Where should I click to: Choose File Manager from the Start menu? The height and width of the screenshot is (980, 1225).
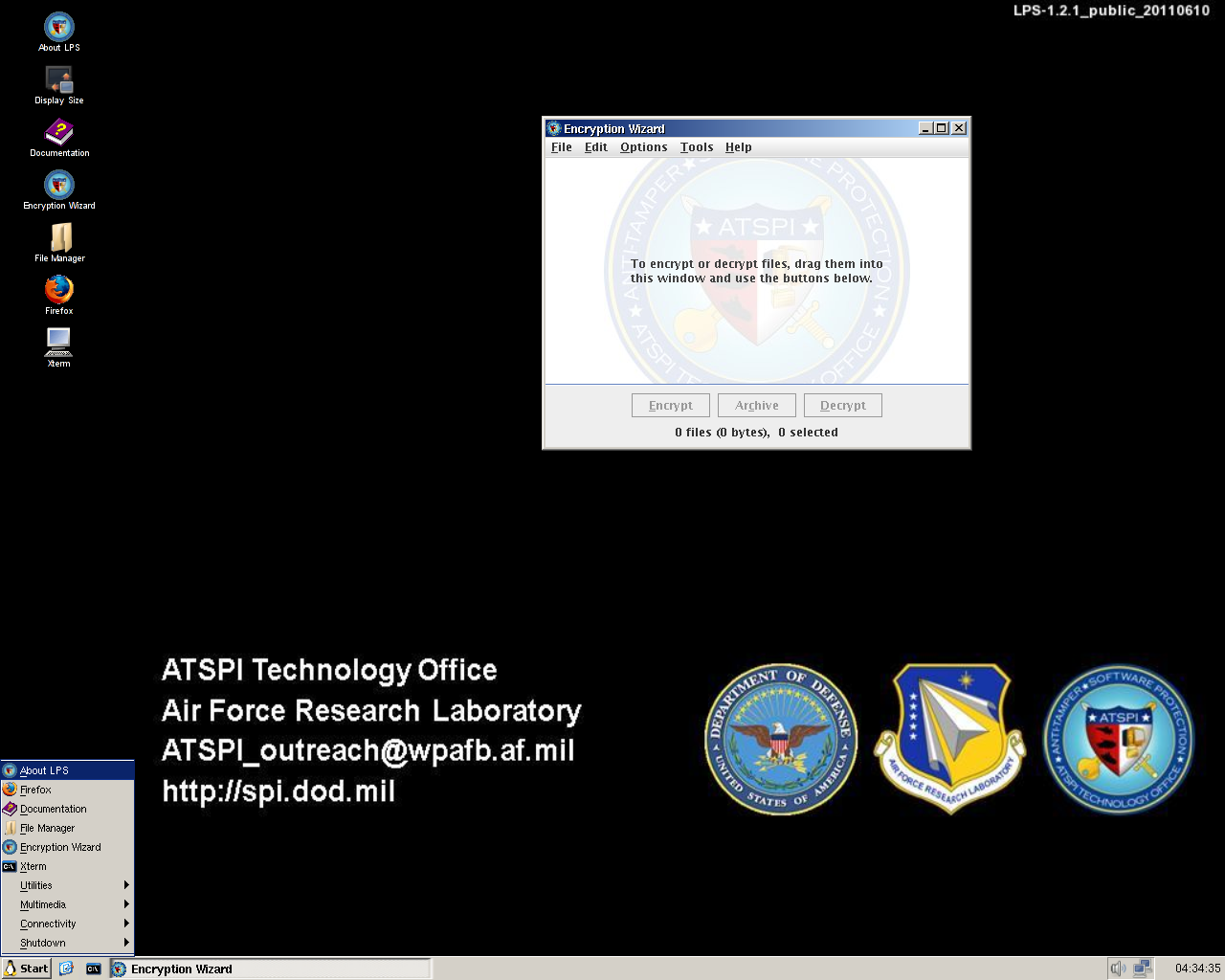[67, 828]
